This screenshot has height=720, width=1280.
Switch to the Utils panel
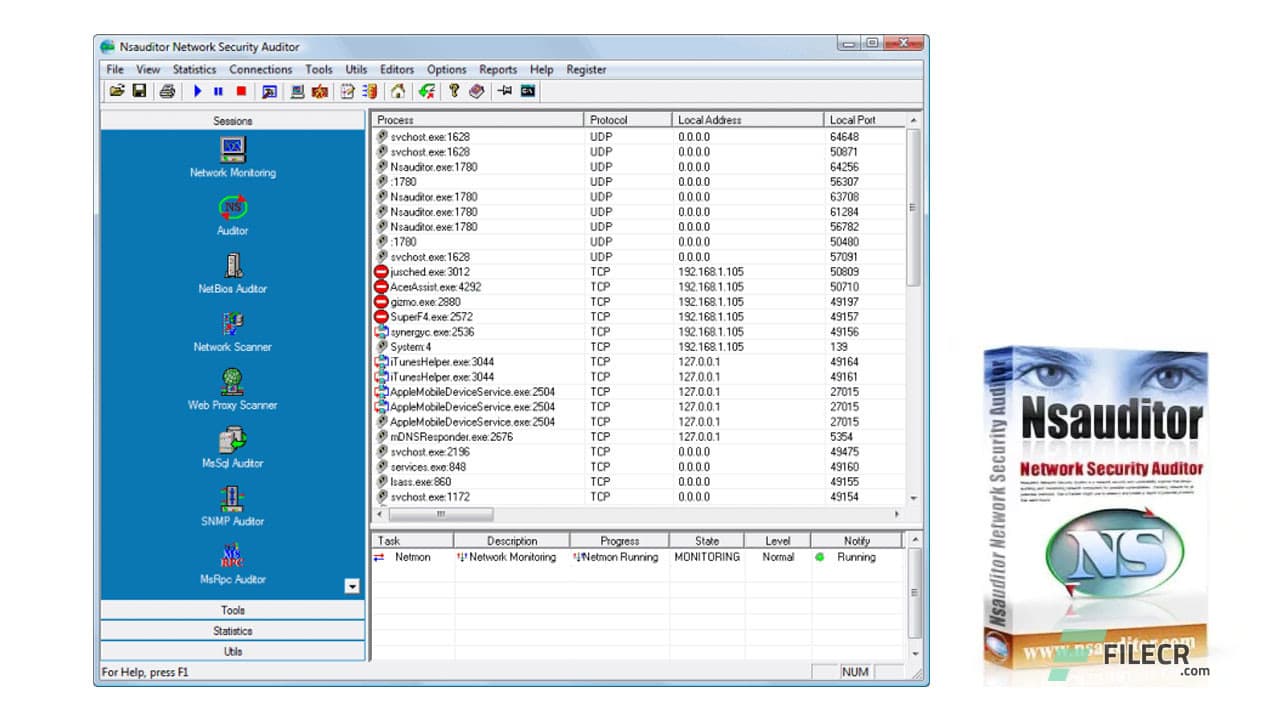coord(232,651)
